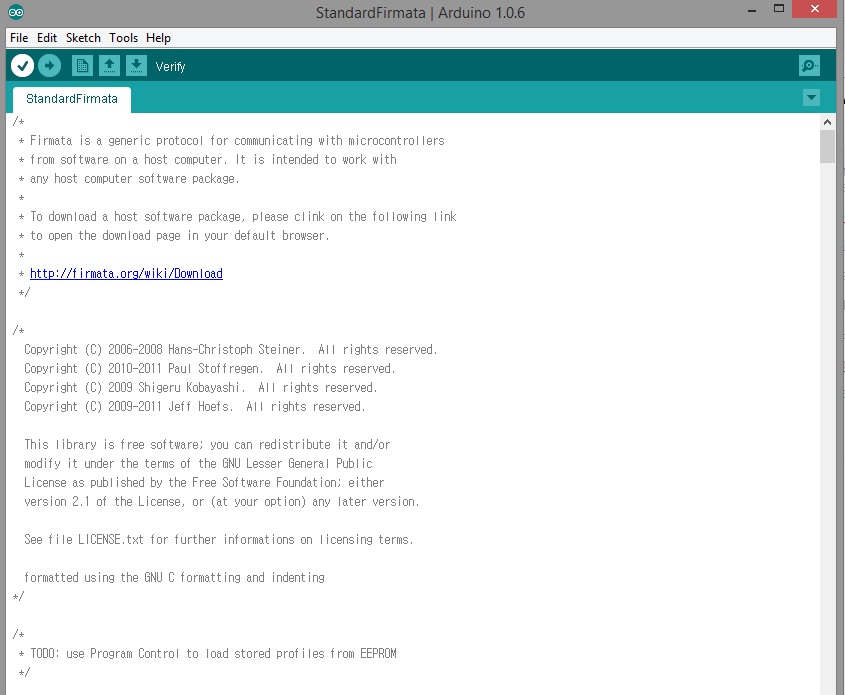Upload sketch with the arrow button
This screenshot has height=695, width=845.
(50, 66)
